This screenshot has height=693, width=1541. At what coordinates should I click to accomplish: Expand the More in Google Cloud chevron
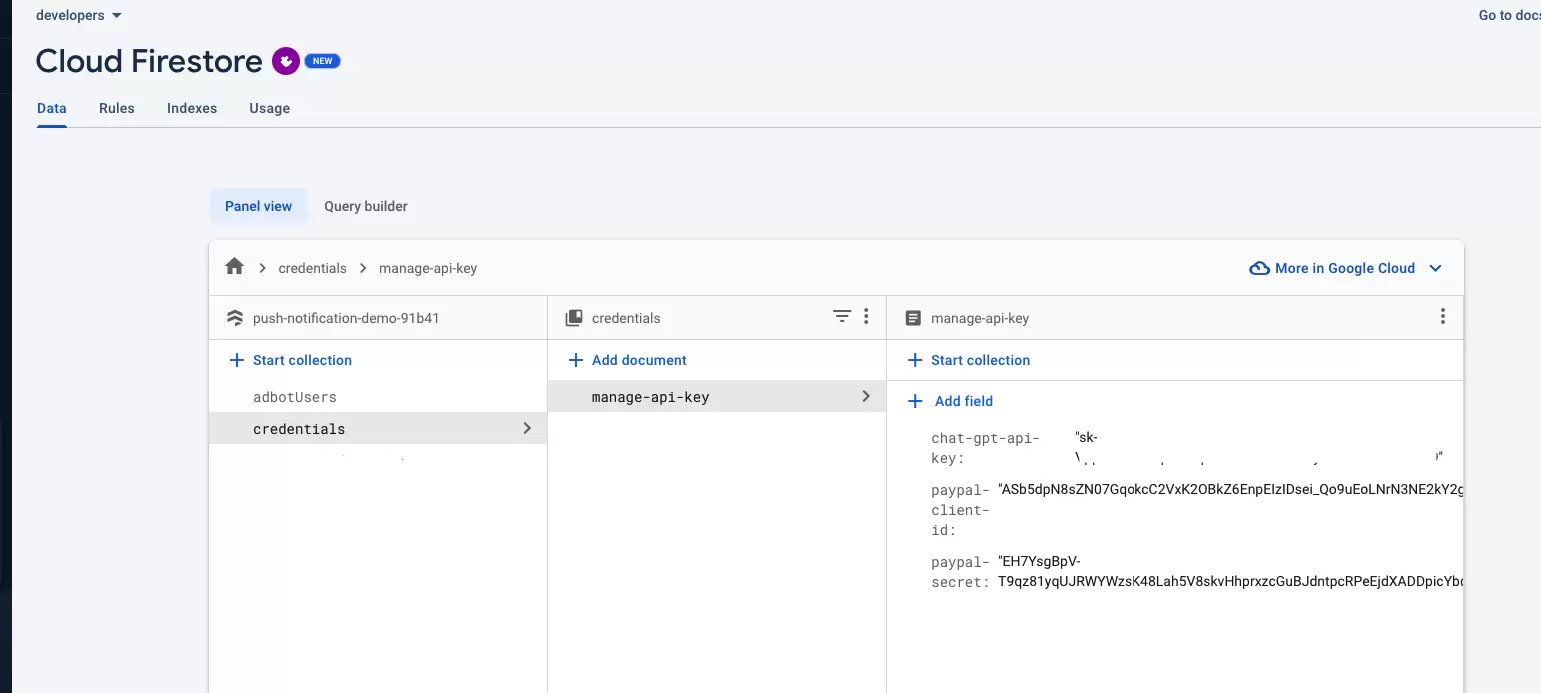pyautogui.click(x=1435, y=268)
